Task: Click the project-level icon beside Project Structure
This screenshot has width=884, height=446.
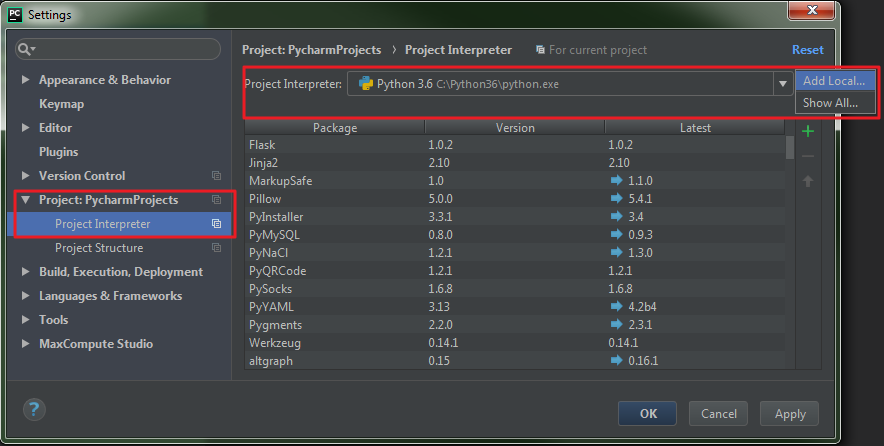Action: point(216,248)
